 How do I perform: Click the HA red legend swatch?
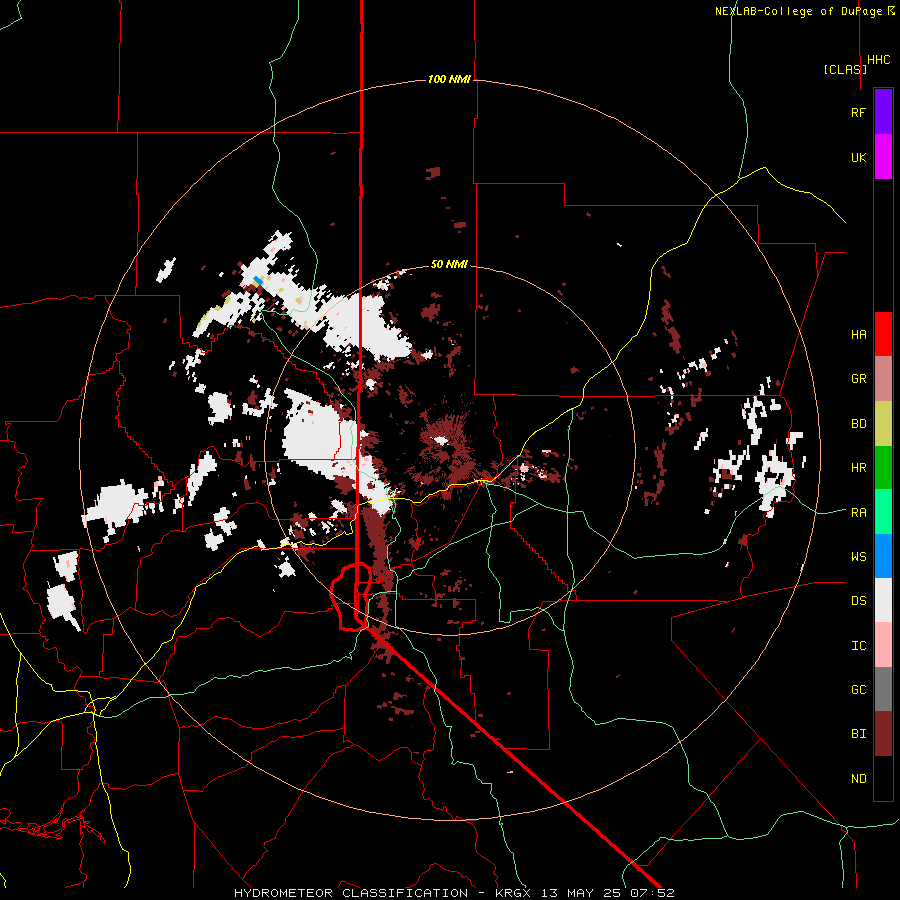(883, 334)
